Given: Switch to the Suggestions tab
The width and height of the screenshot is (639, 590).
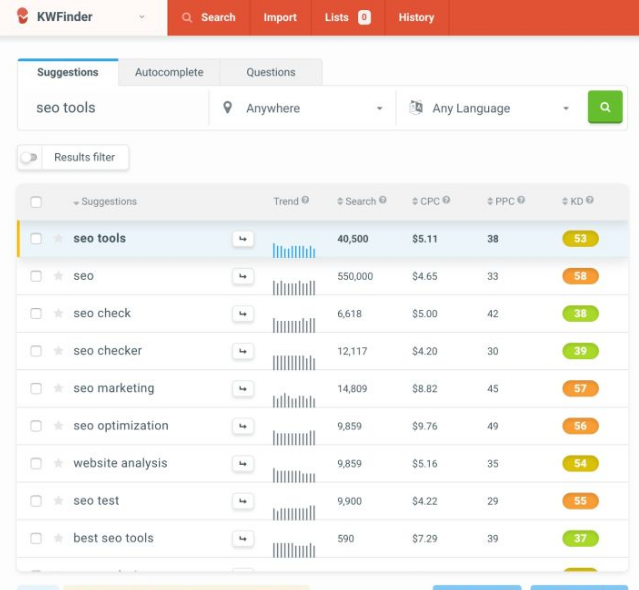Looking at the screenshot, I should pyautogui.click(x=68, y=72).
